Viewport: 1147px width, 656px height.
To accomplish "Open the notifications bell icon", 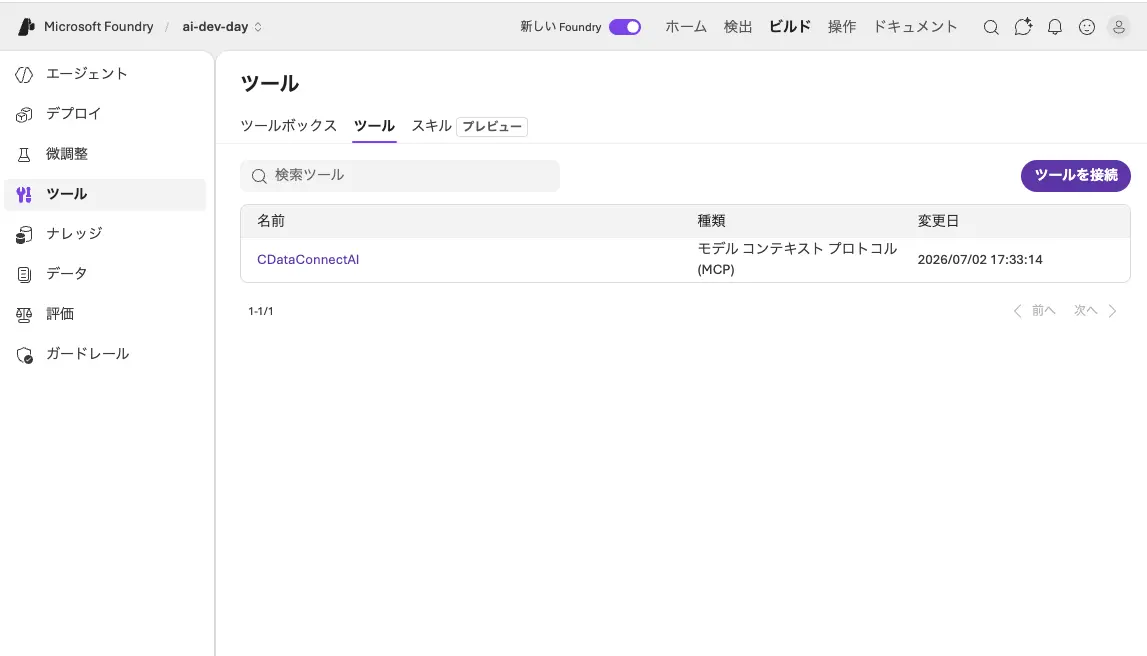I will (1055, 28).
